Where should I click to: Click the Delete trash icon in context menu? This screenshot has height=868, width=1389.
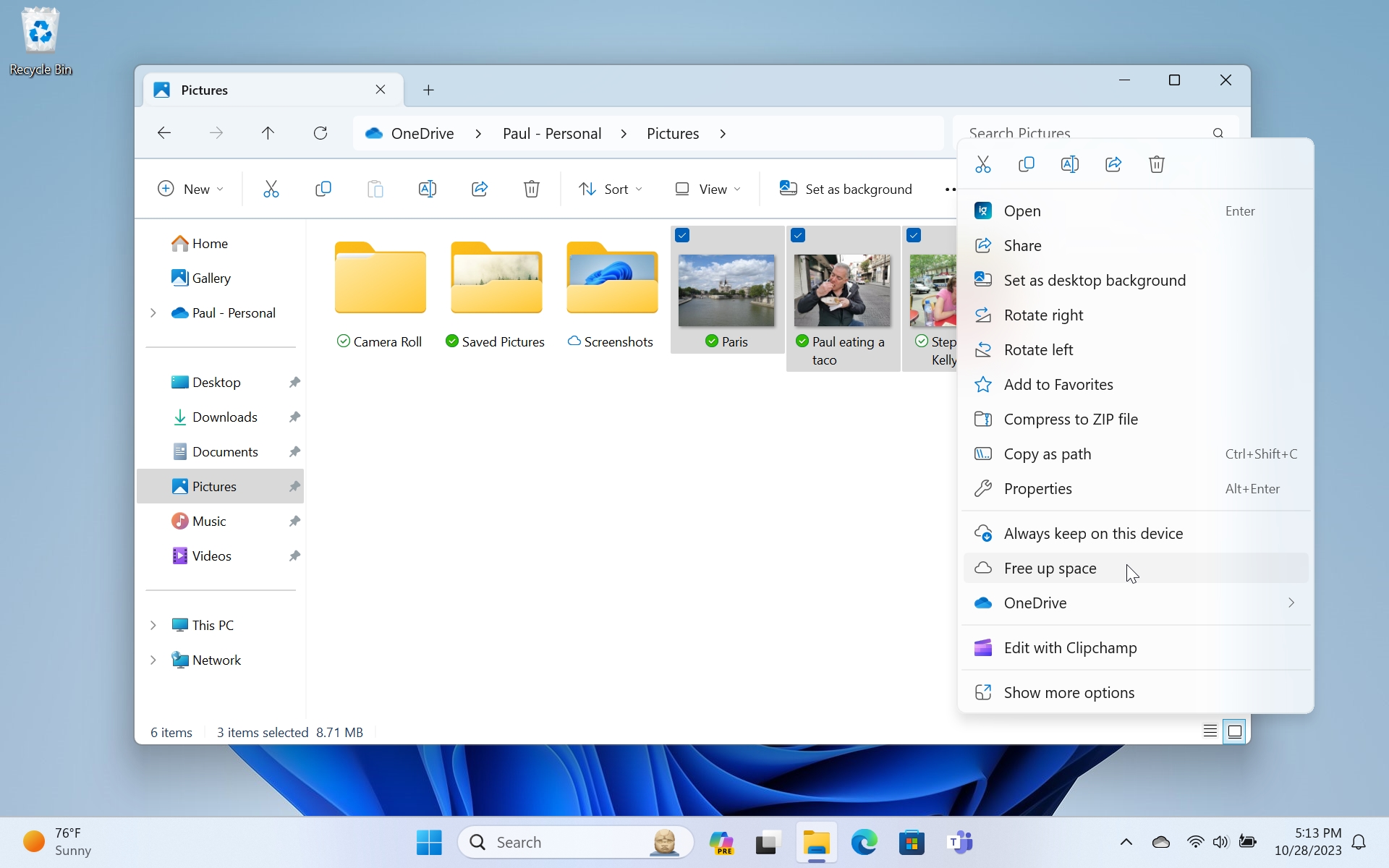pos(1156,164)
